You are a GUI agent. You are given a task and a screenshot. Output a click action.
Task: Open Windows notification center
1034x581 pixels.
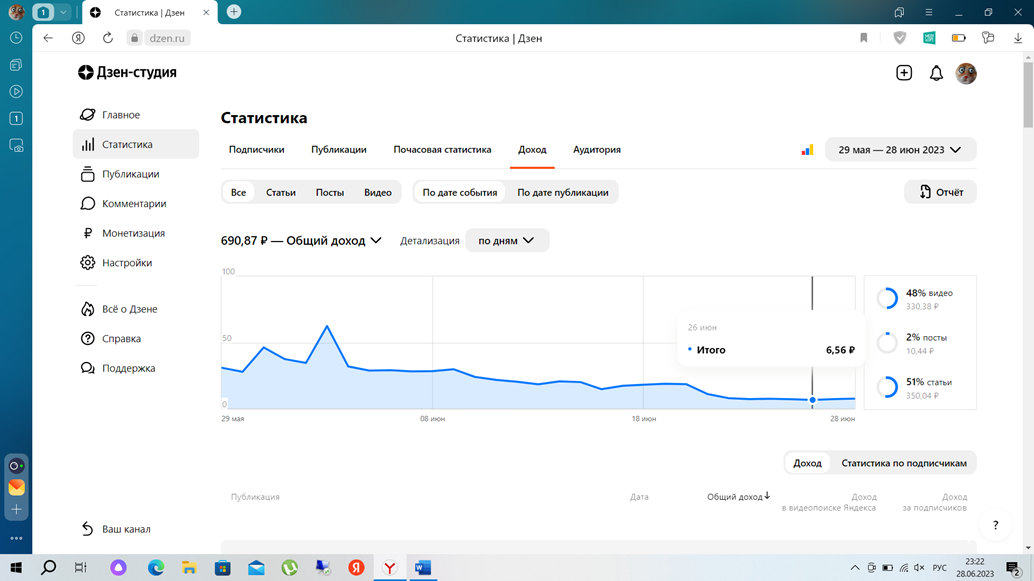[x=1014, y=568]
